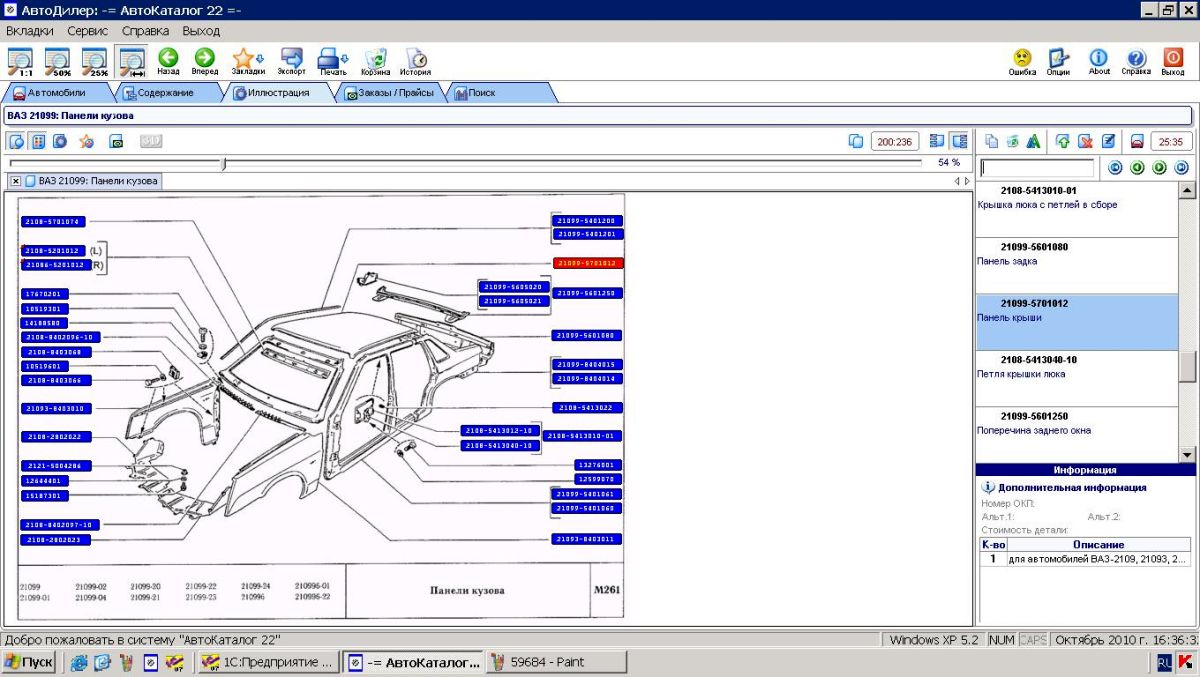
Task: Open the Сервис menu
Action: 88,31
